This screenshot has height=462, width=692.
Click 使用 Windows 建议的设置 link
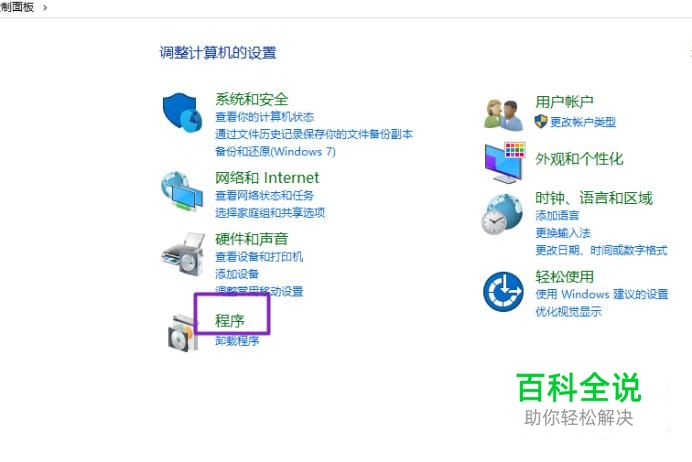point(602,294)
